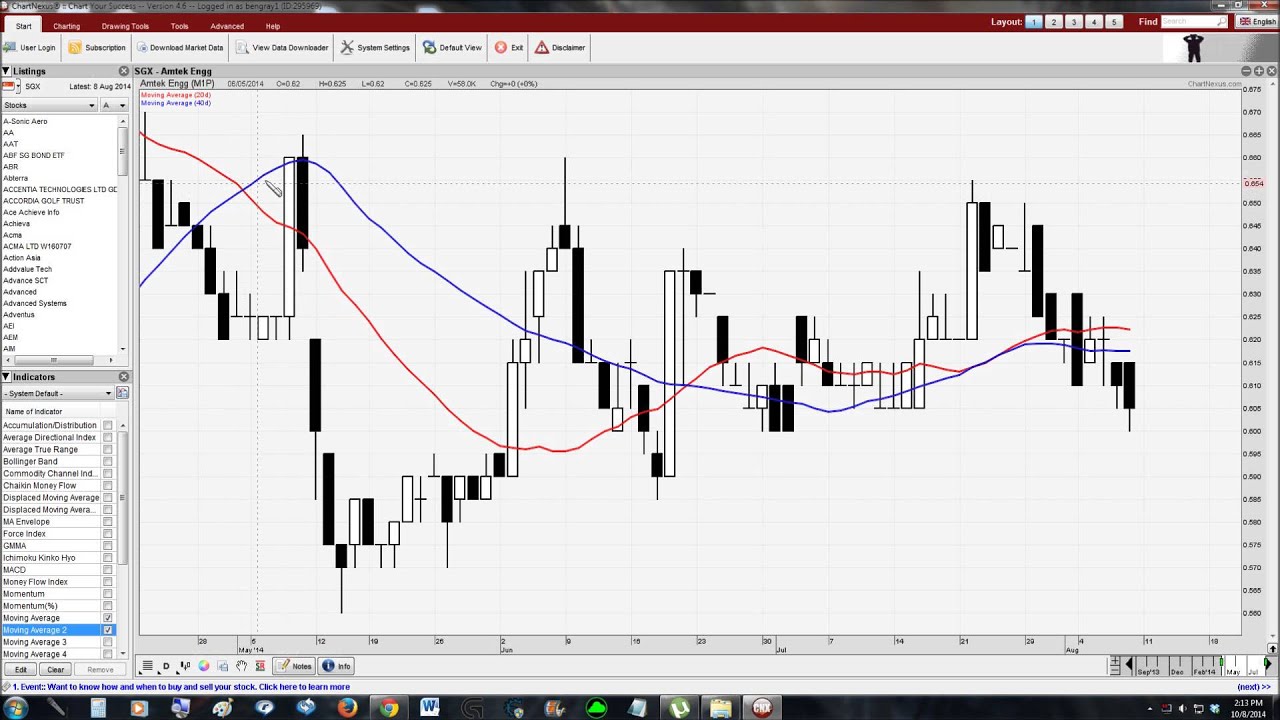
Task: Open the Disclaimer
Action: 560,47
